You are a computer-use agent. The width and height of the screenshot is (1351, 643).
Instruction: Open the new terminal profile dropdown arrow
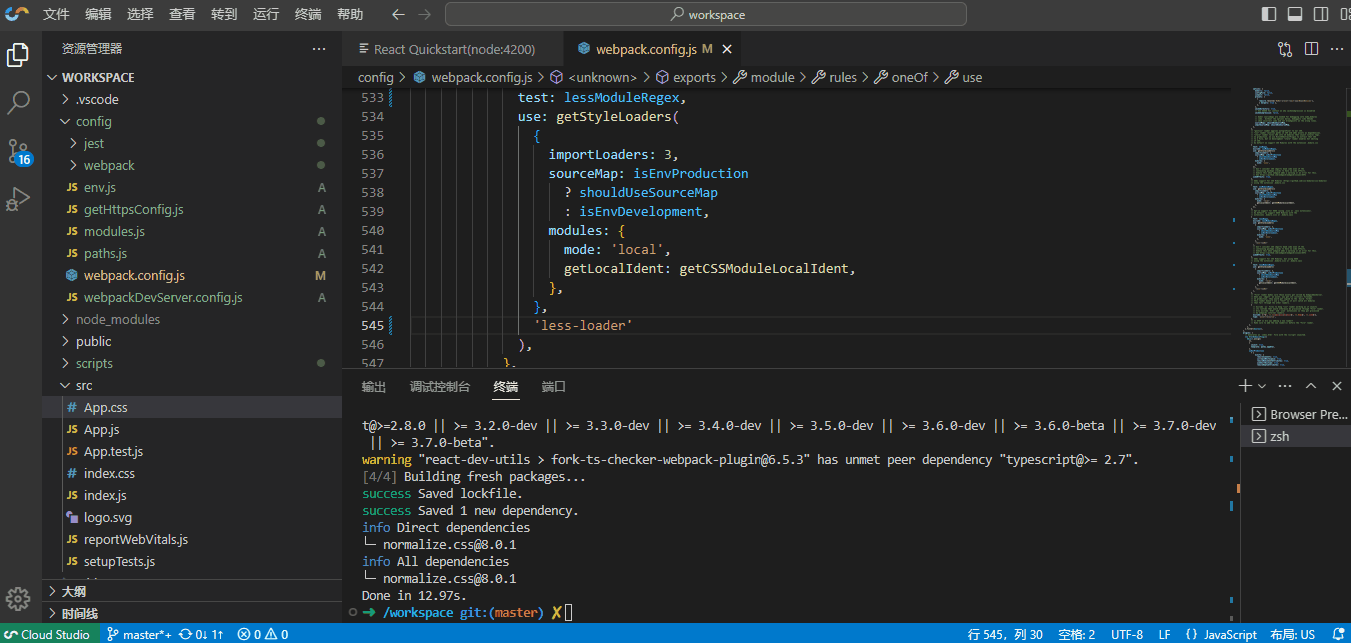[x=1262, y=386]
